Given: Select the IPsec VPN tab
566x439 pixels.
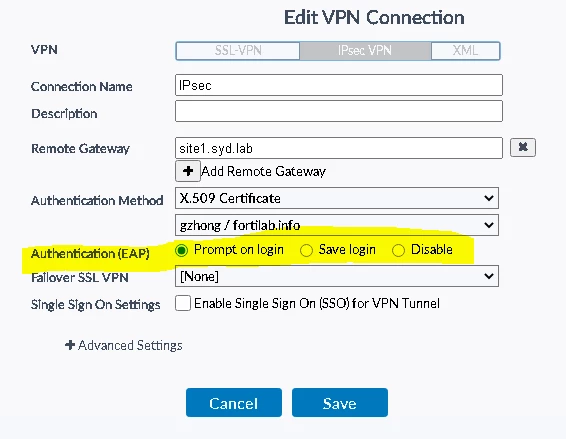Looking at the screenshot, I should [x=365, y=51].
